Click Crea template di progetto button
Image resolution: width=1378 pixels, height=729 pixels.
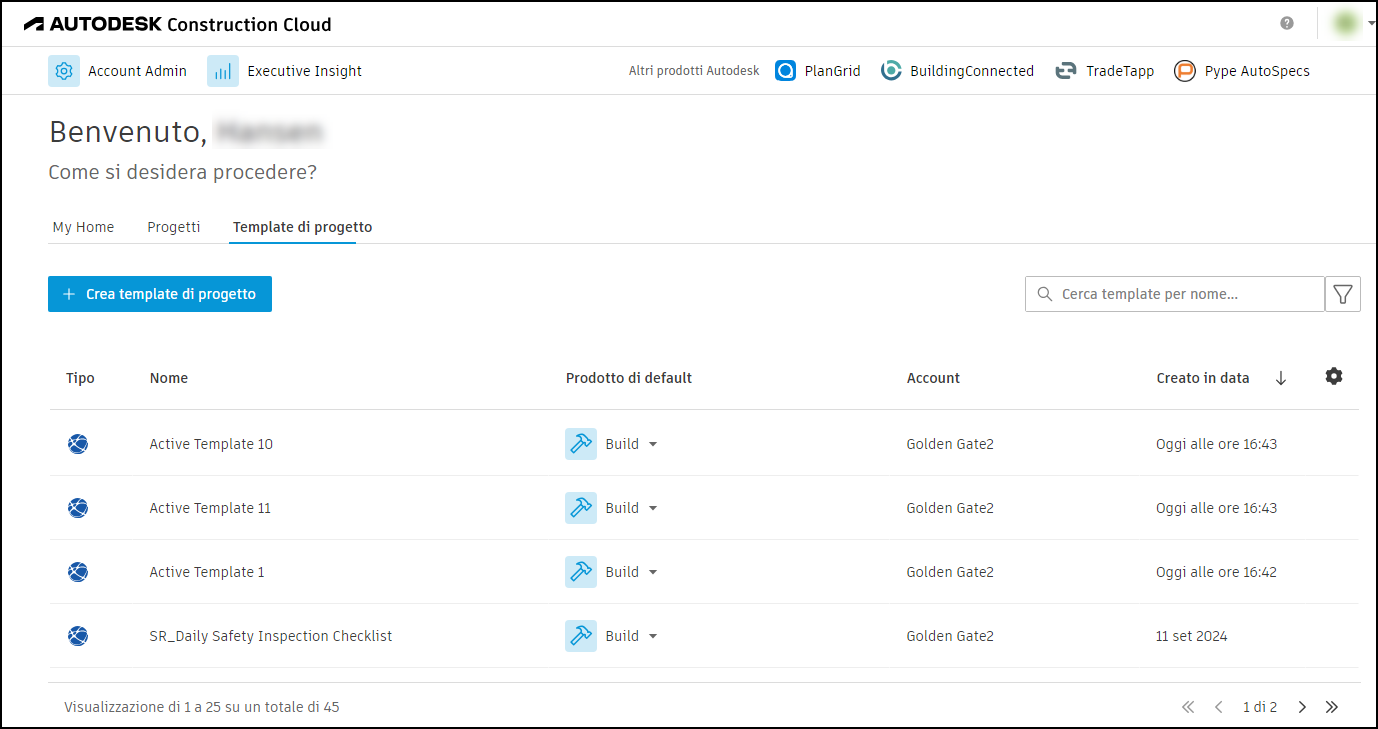click(160, 294)
